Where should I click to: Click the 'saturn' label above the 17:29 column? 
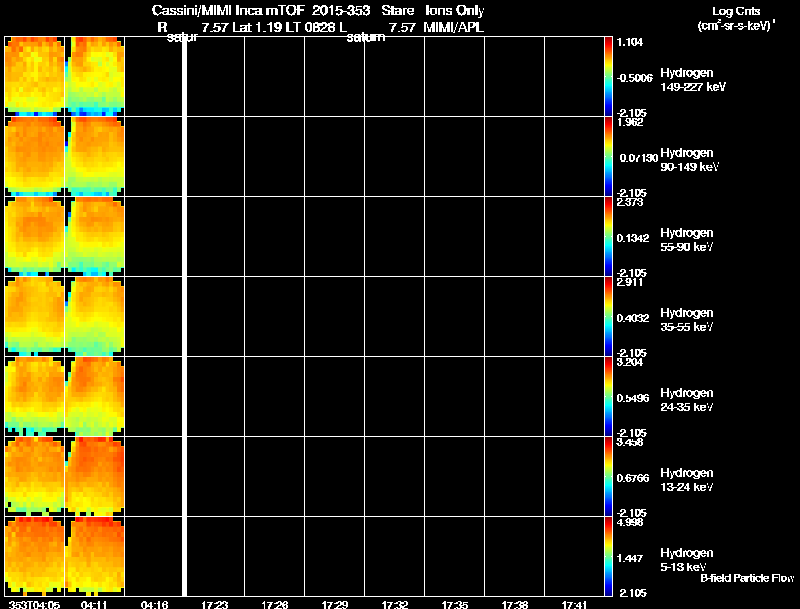(x=366, y=38)
